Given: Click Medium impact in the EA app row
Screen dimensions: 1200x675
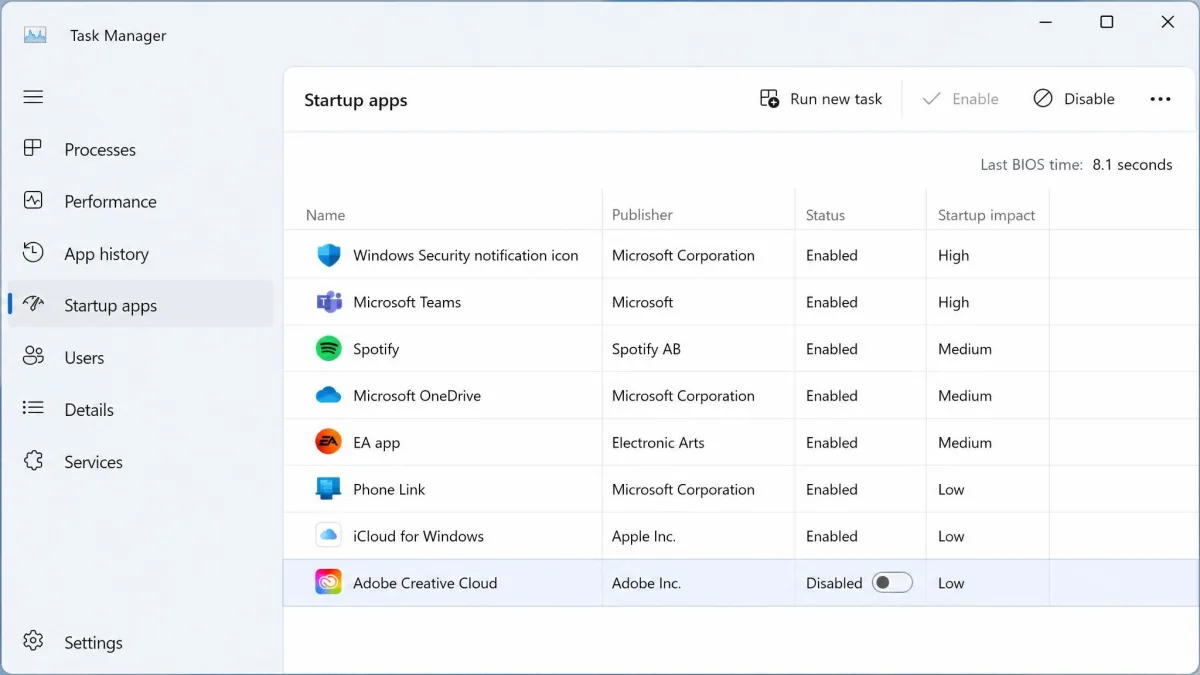Looking at the screenshot, I should pos(965,443).
